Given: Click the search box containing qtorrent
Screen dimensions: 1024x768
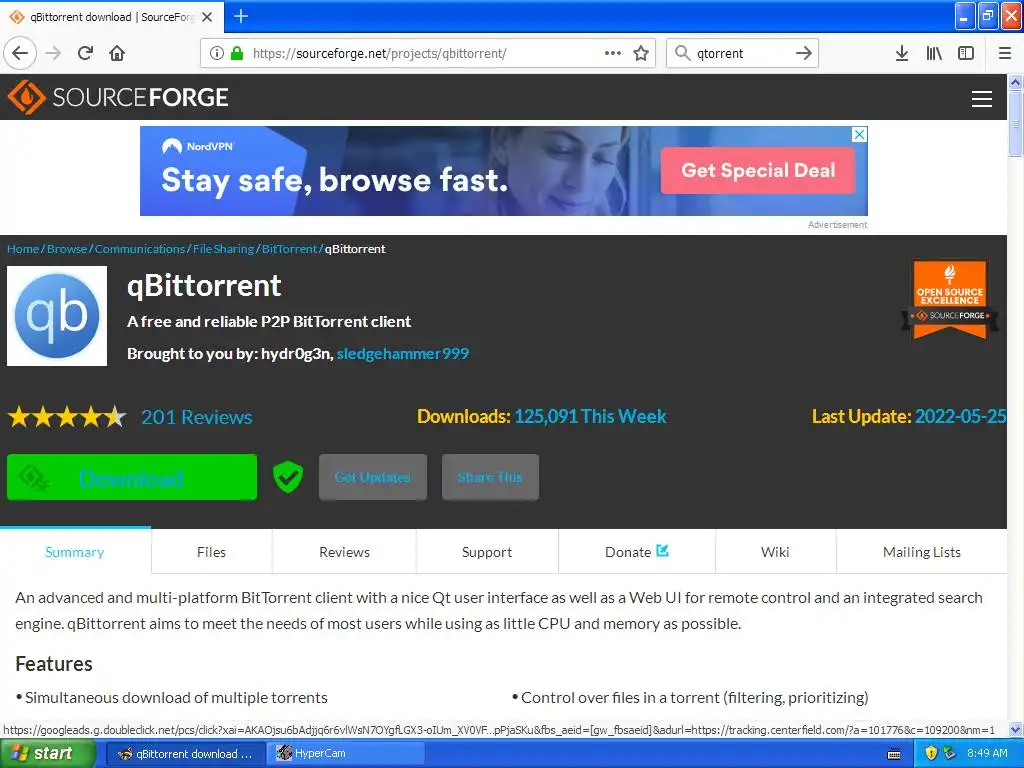Looking at the screenshot, I should click(x=742, y=54).
